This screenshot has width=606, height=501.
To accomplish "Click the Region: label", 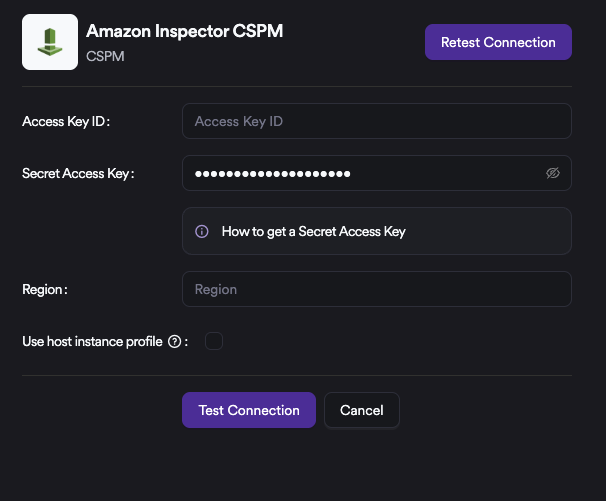I will pyautogui.click(x=45, y=290).
